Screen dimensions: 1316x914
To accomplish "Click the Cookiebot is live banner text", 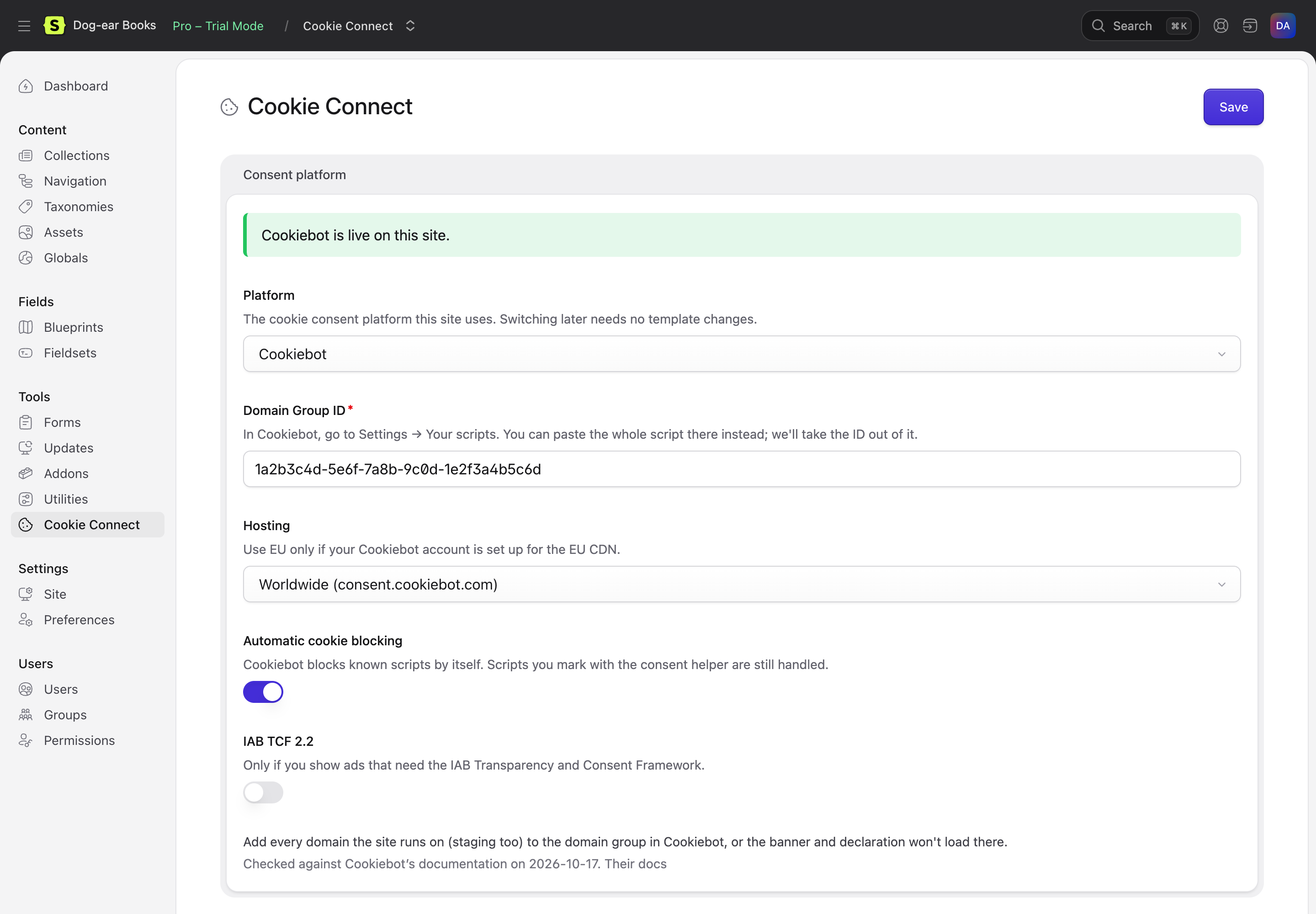I will (x=355, y=235).
